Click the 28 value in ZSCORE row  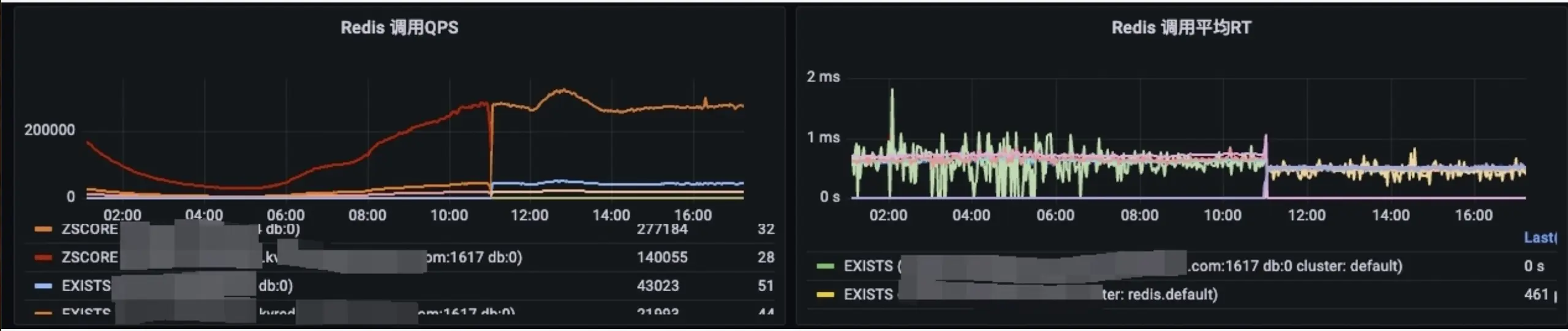coord(766,257)
